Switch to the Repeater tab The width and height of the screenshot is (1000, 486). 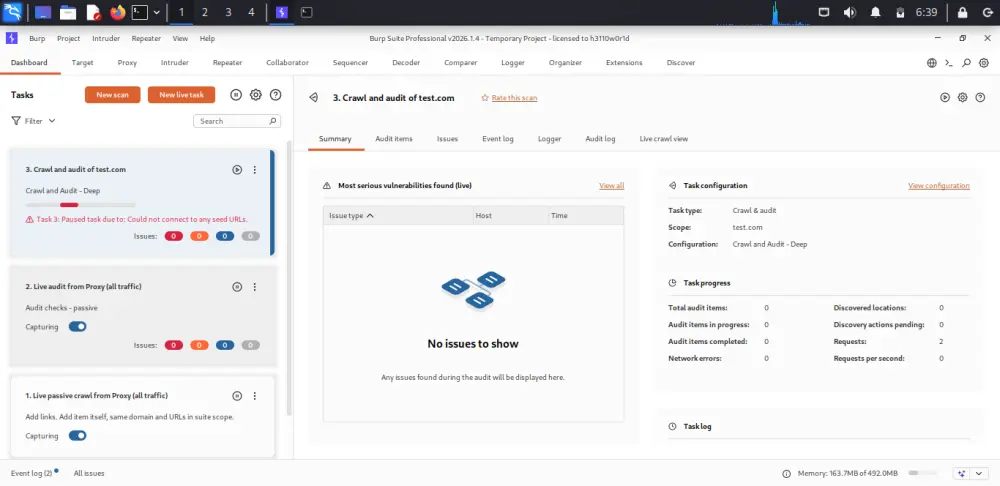(228, 63)
